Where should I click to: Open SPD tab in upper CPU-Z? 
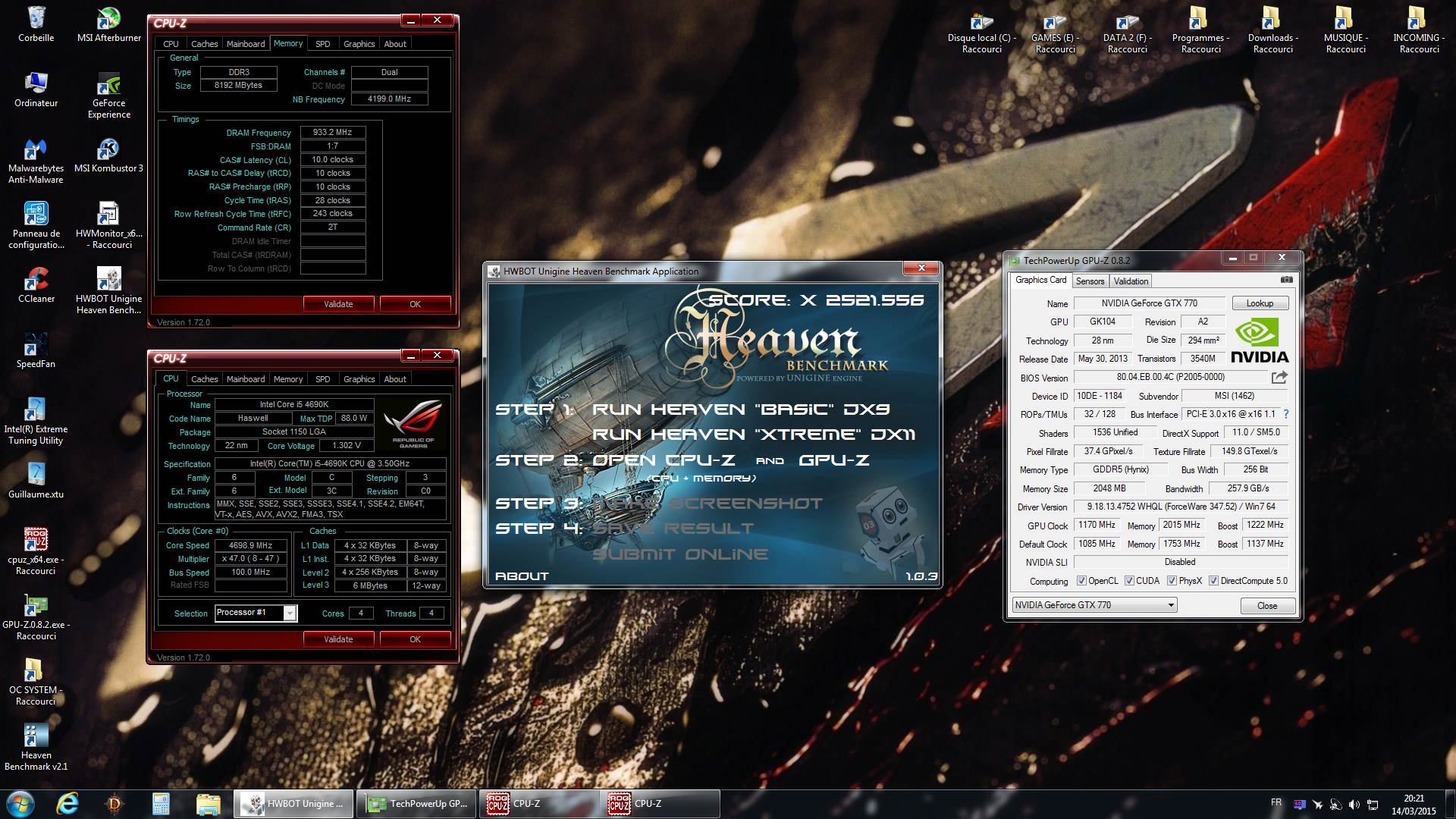(322, 43)
